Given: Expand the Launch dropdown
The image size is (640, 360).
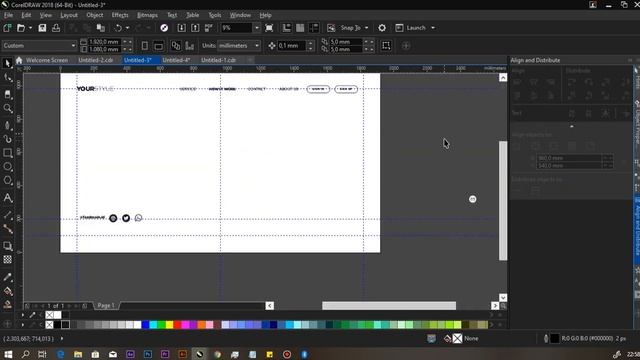Looking at the screenshot, I should click(x=433, y=28).
